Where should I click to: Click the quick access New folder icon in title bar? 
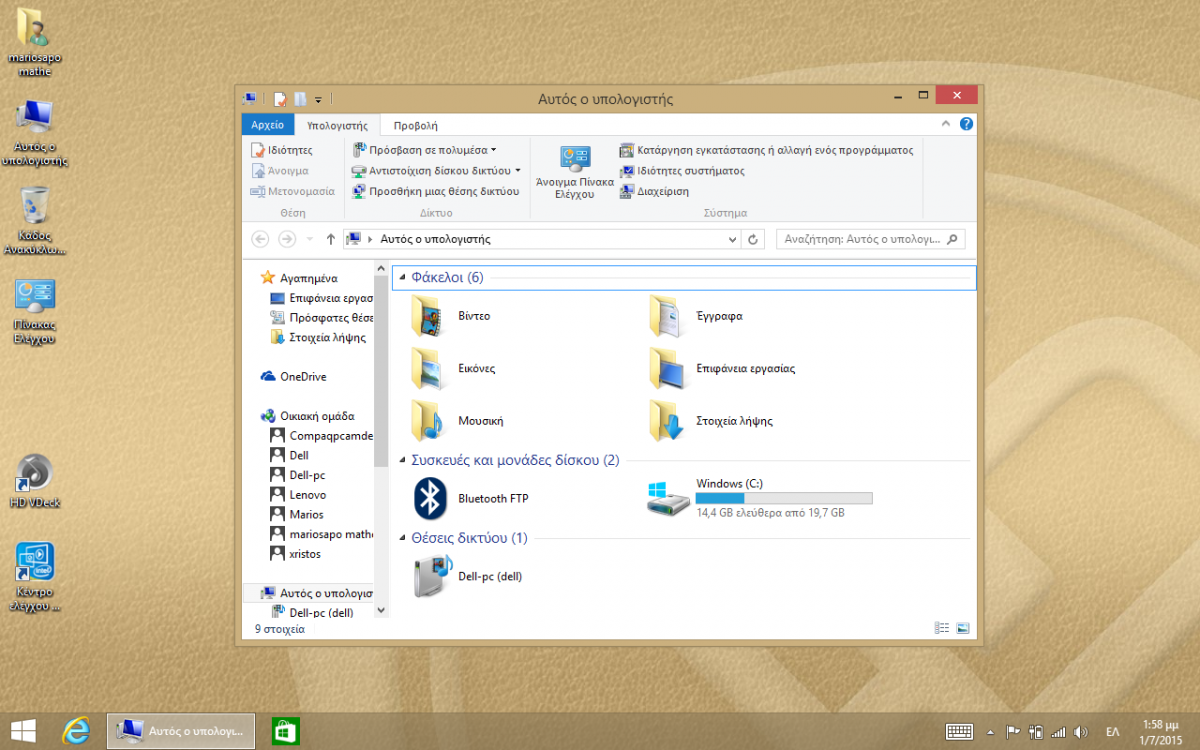tap(300, 99)
